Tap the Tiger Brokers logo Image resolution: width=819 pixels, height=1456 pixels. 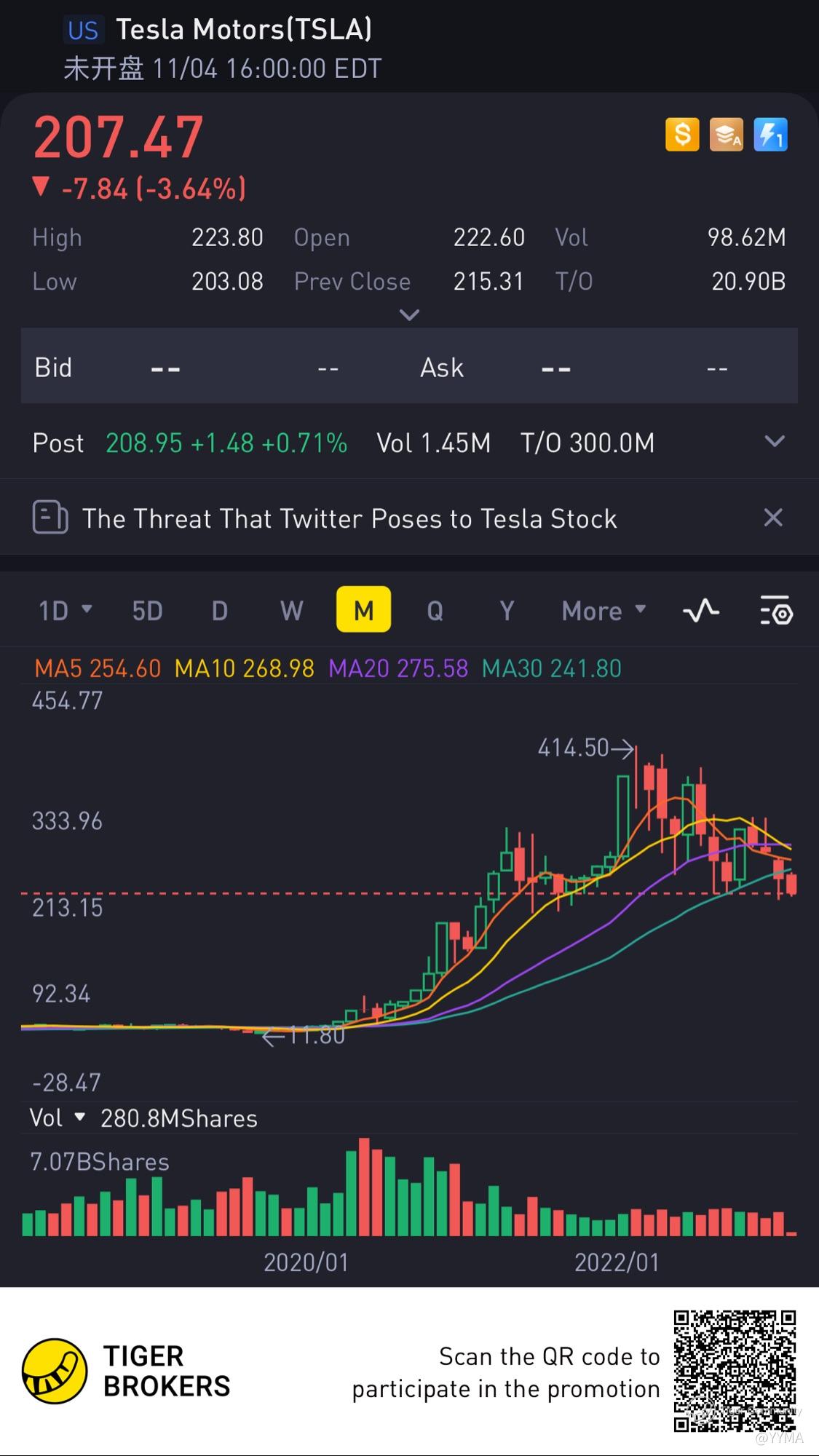[55, 1371]
